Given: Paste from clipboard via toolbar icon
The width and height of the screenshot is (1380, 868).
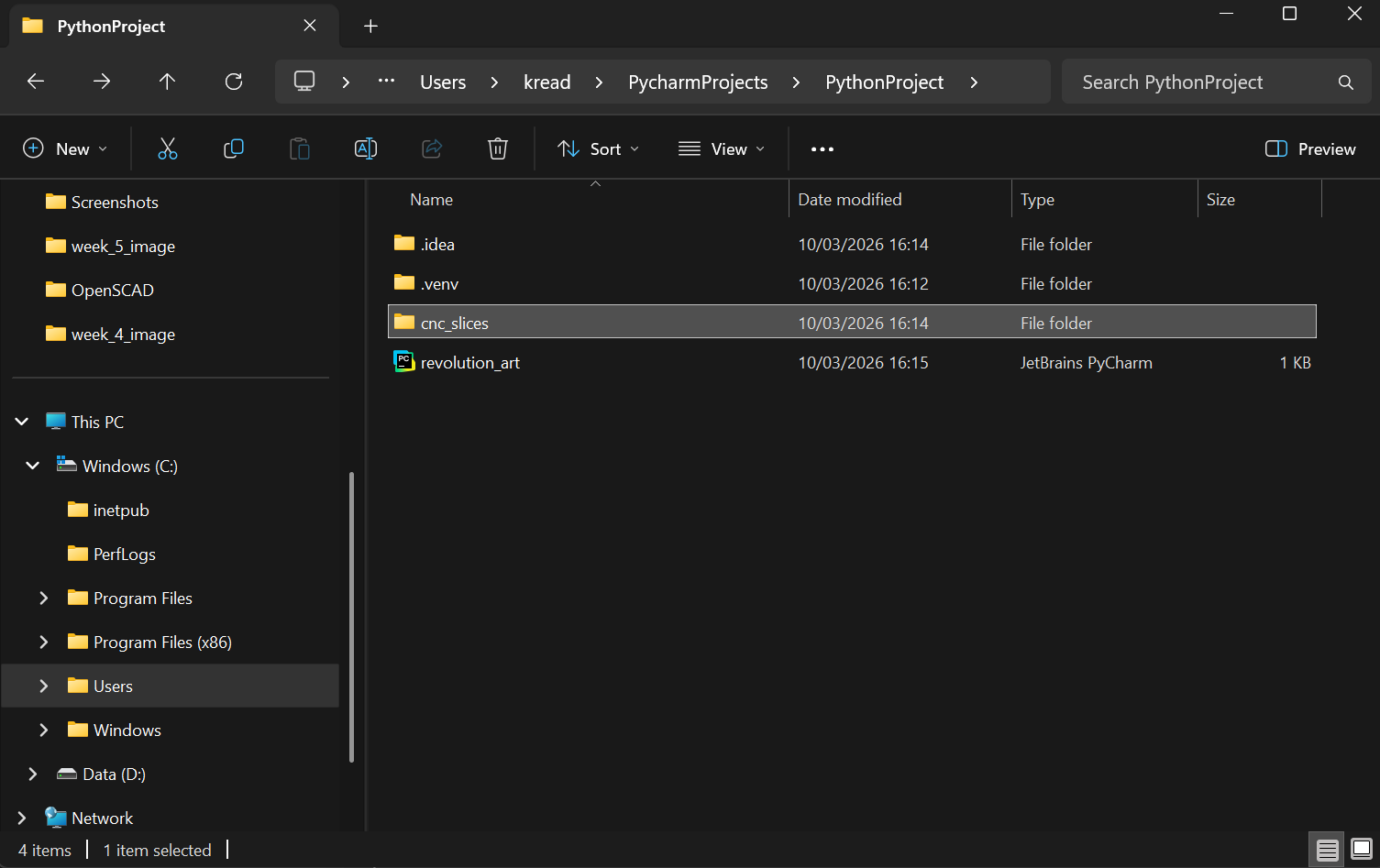Looking at the screenshot, I should [299, 148].
